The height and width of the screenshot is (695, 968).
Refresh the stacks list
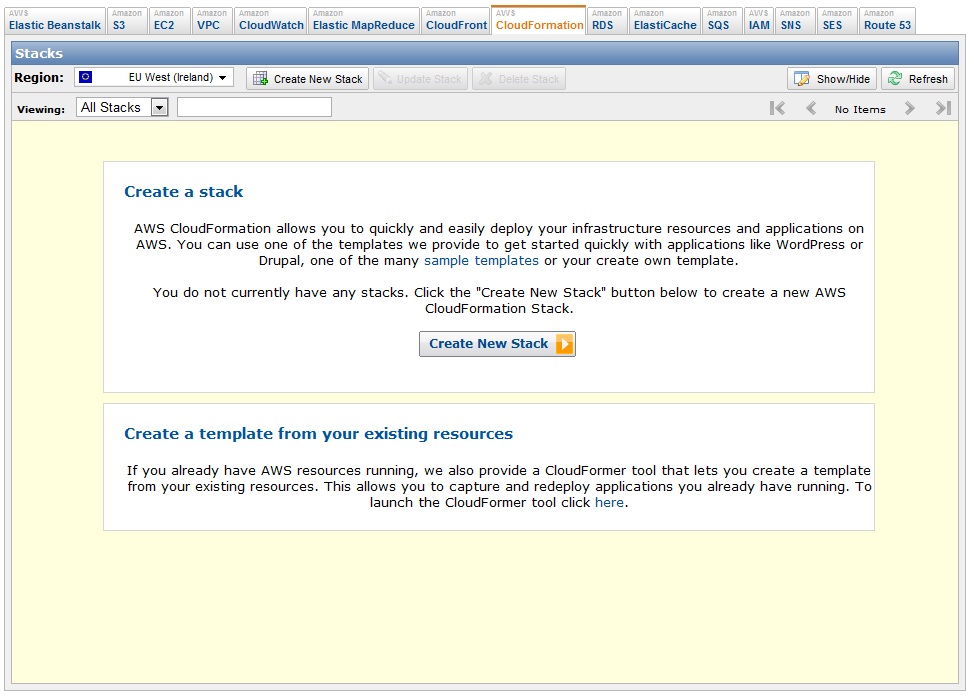(x=918, y=79)
